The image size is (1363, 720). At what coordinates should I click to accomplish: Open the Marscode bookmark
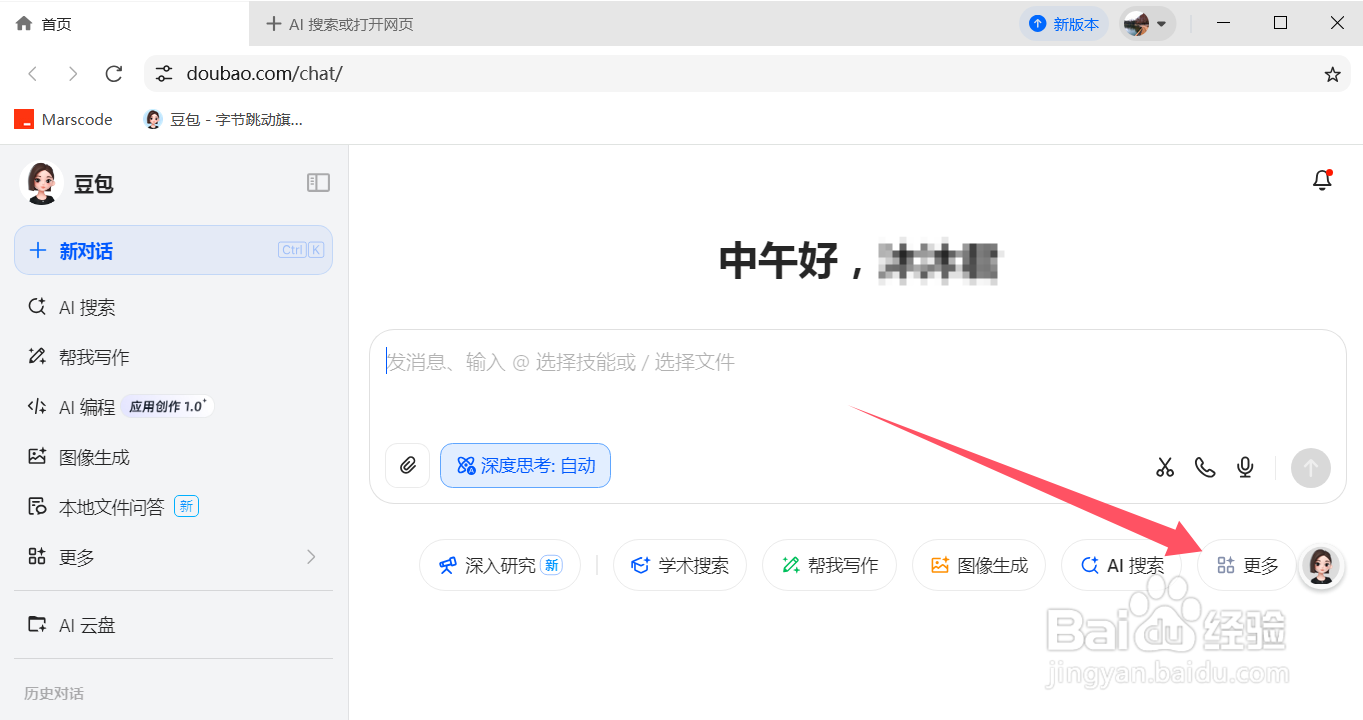63,119
